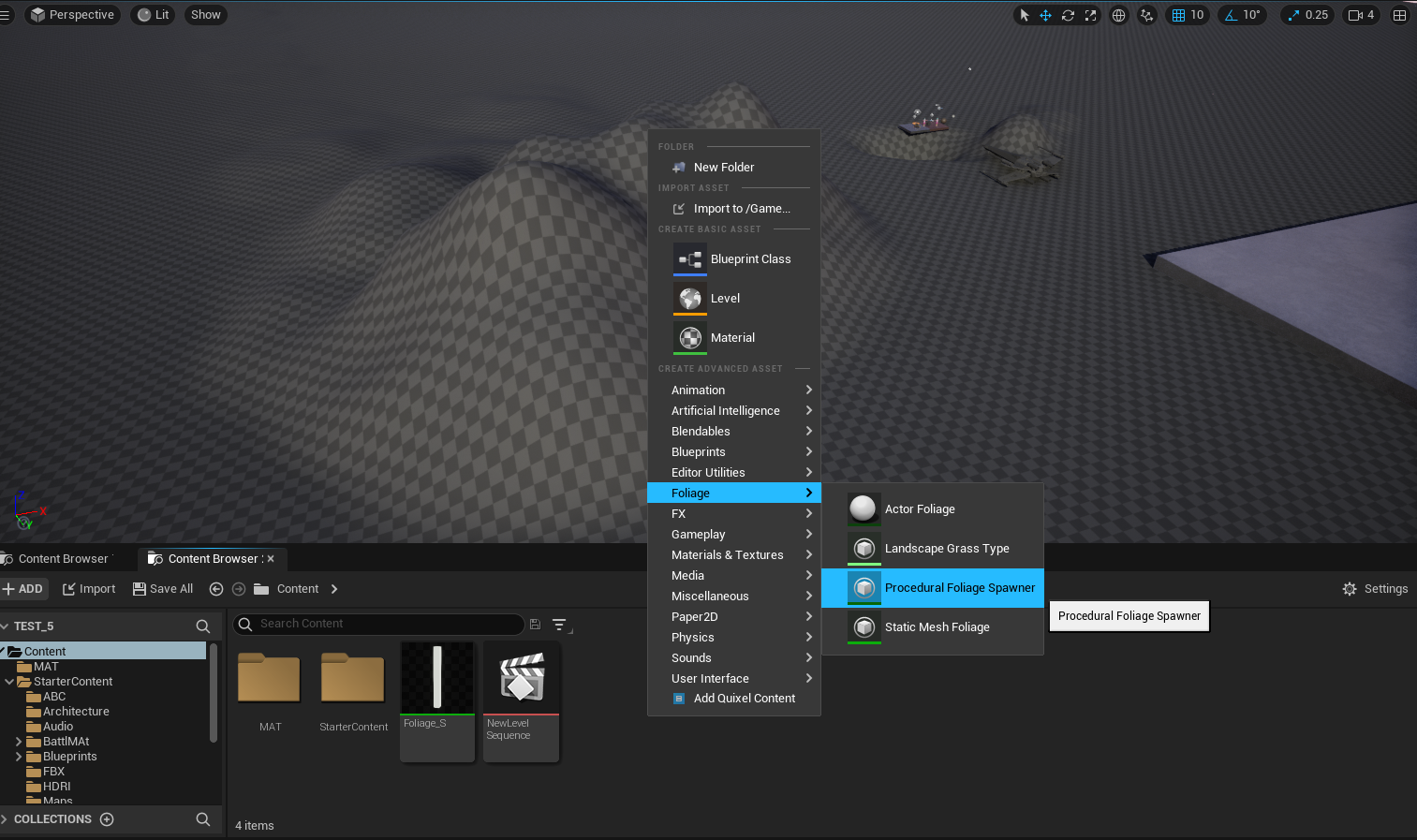1417x840 pixels.
Task: Activate the translate move tool
Action: point(1046,15)
